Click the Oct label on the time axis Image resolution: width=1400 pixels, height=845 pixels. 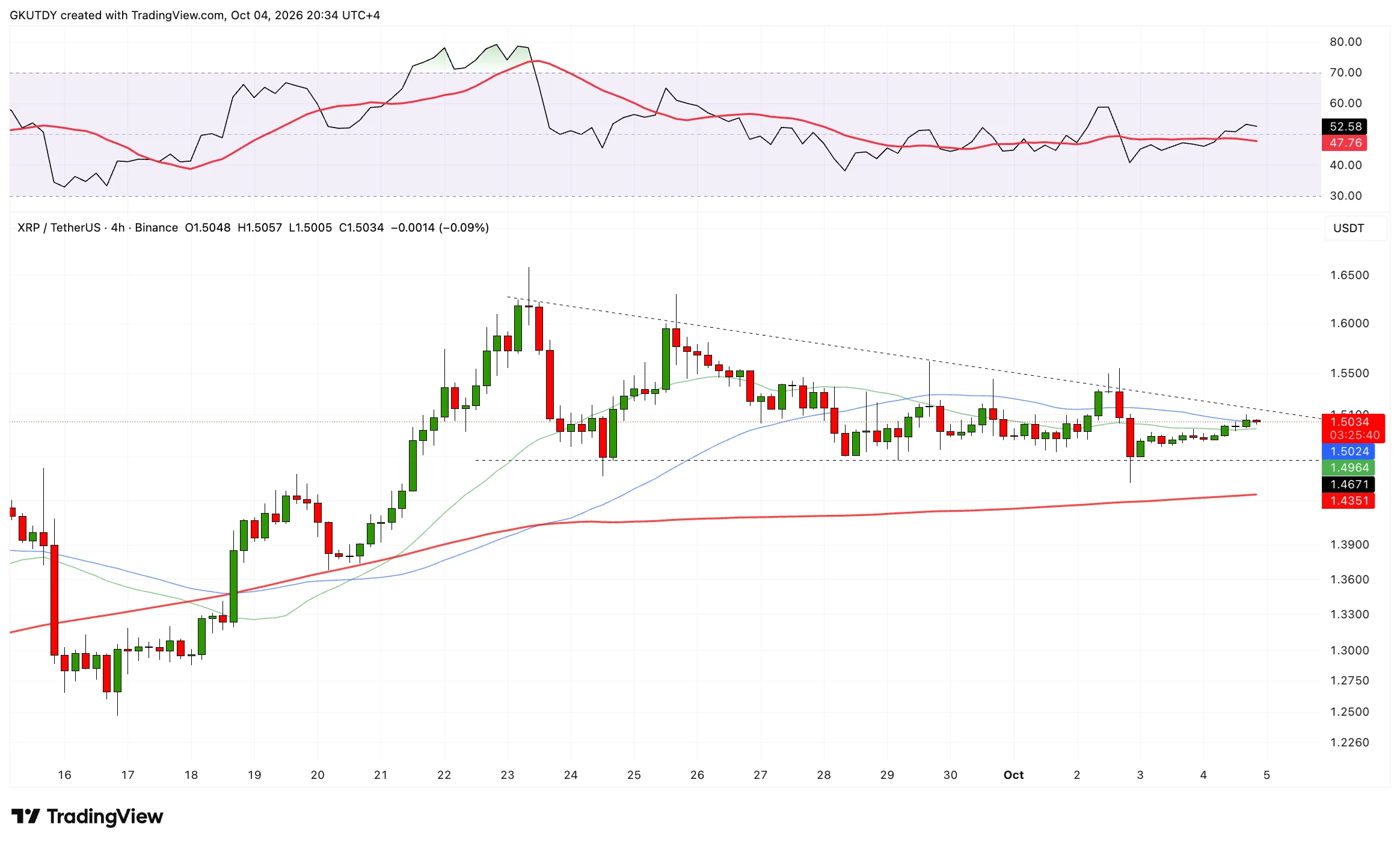(1013, 775)
